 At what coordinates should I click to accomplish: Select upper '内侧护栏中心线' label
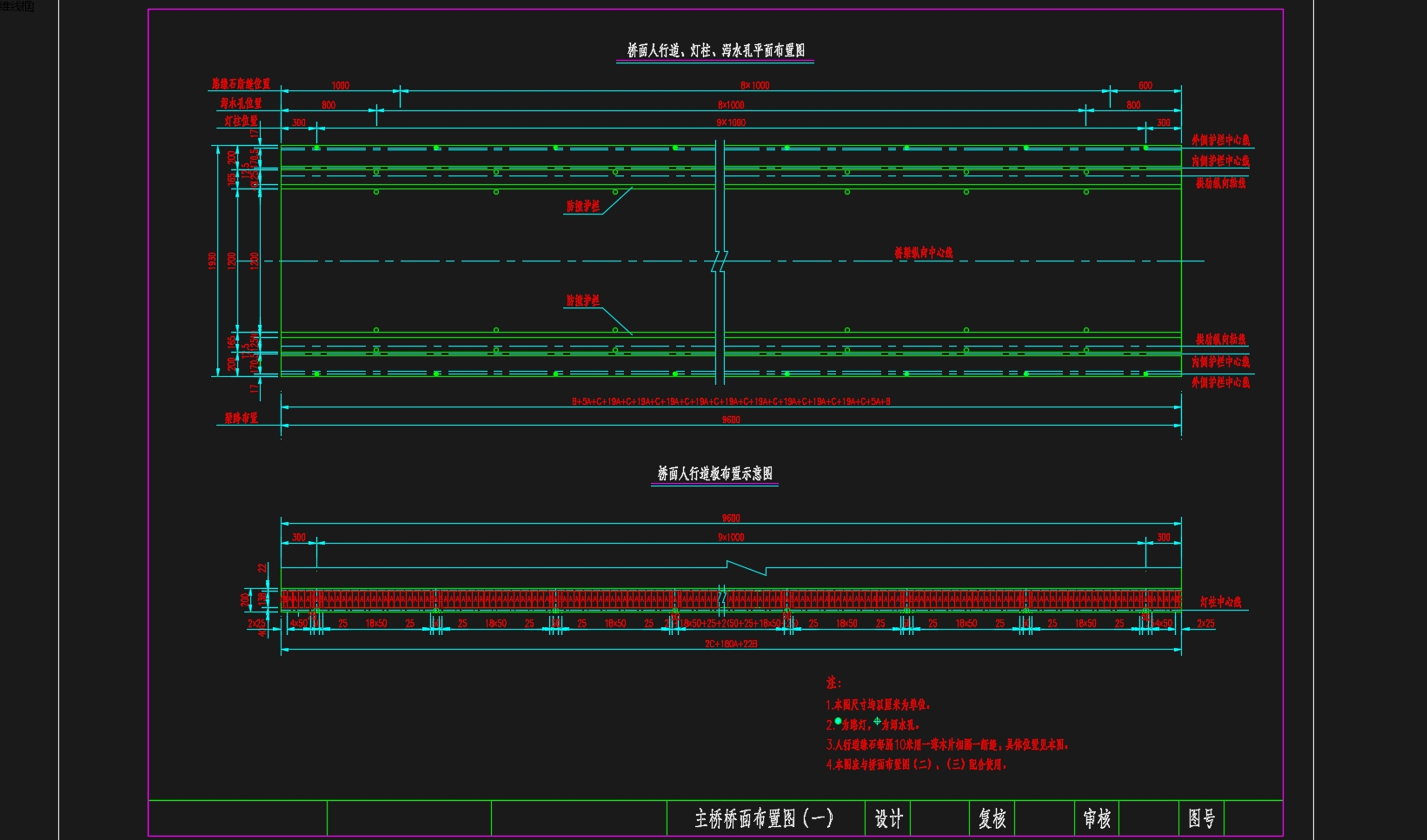click(x=1220, y=161)
